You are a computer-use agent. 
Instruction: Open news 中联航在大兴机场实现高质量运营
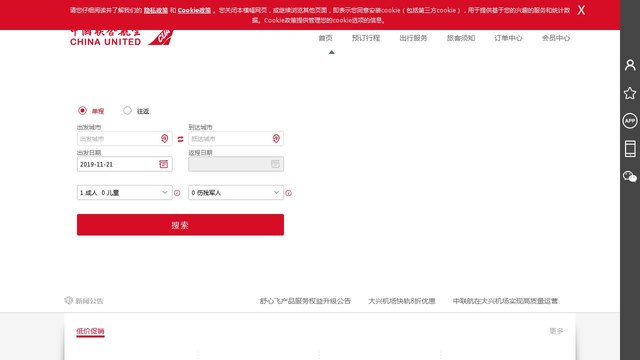point(505,301)
